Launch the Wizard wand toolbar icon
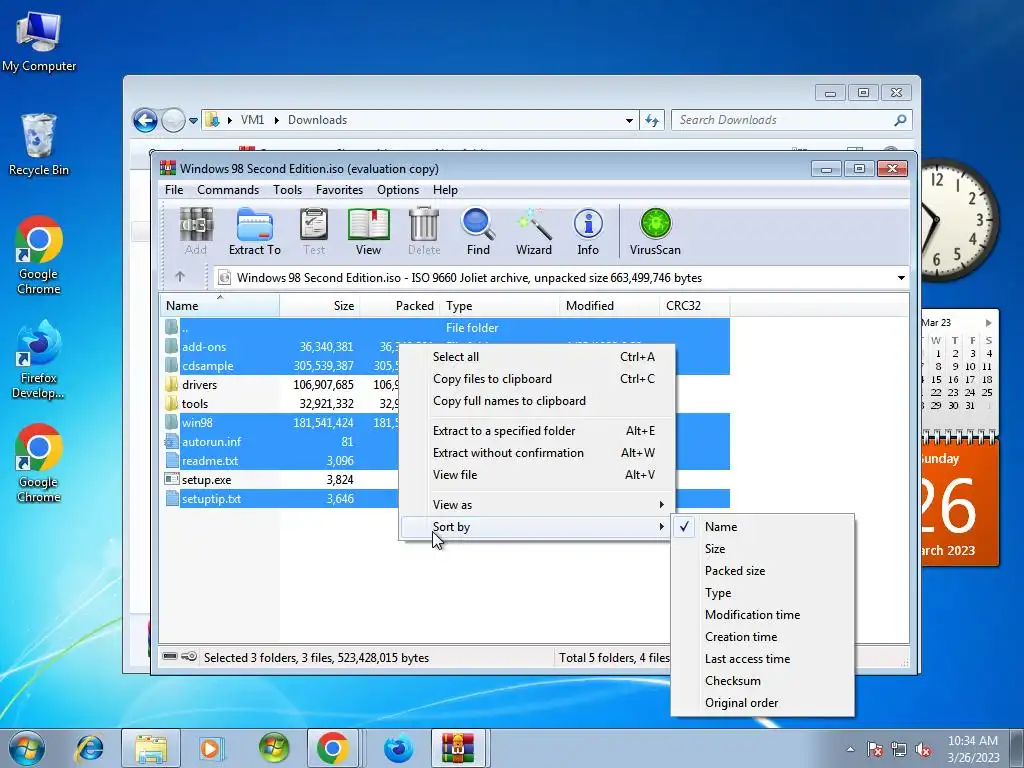 point(534,231)
